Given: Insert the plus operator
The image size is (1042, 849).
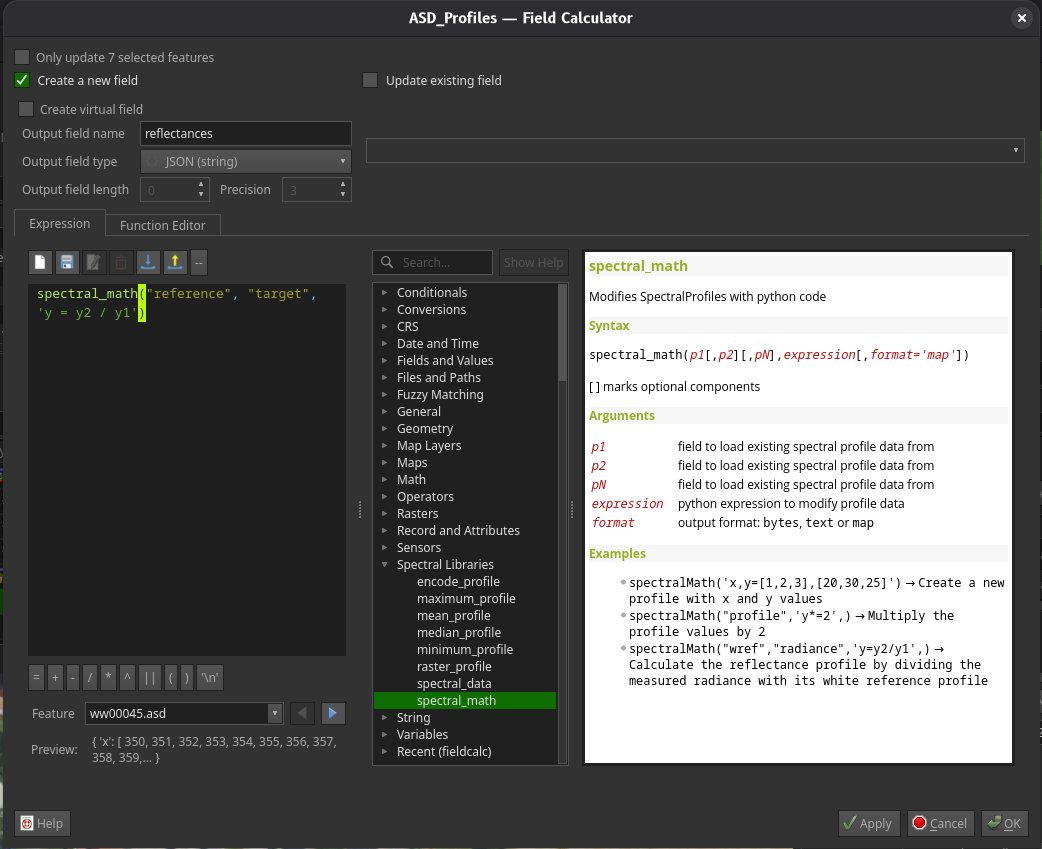Looking at the screenshot, I should pyautogui.click(x=55, y=678).
